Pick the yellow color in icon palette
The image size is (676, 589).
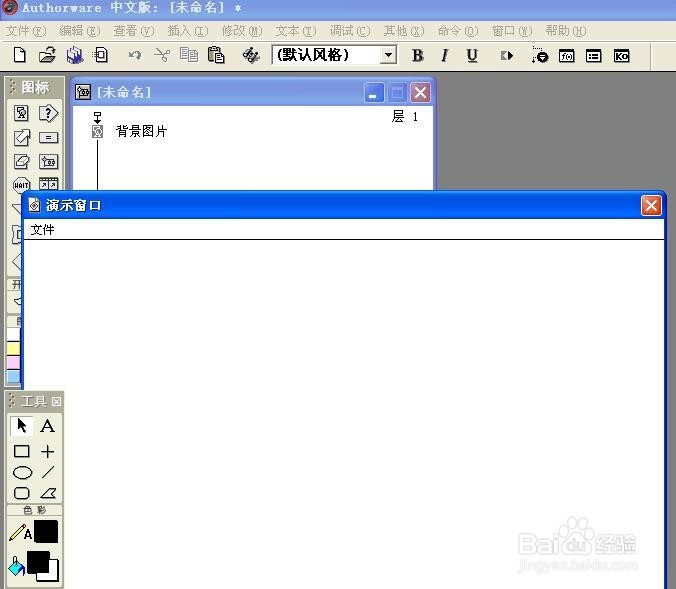click(13, 348)
